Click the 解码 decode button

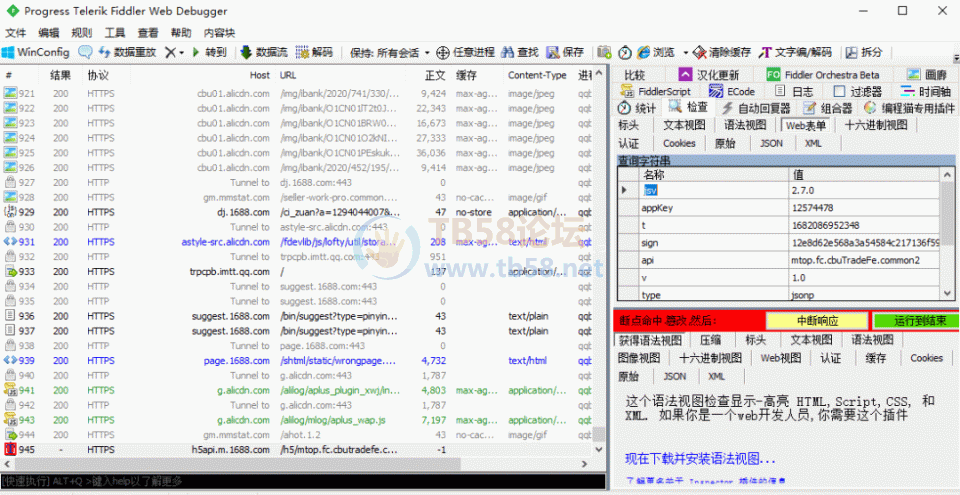pyautogui.click(x=314, y=52)
